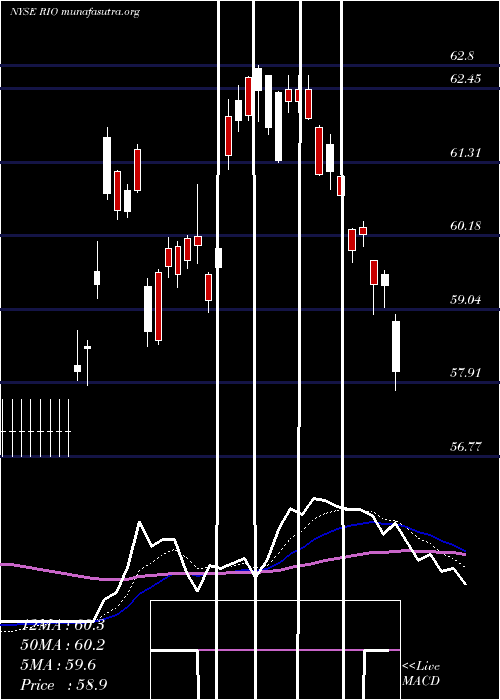Click the 56.77 price level label
Image resolution: width=500 pixels, height=700 pixels.
(466, 446)
